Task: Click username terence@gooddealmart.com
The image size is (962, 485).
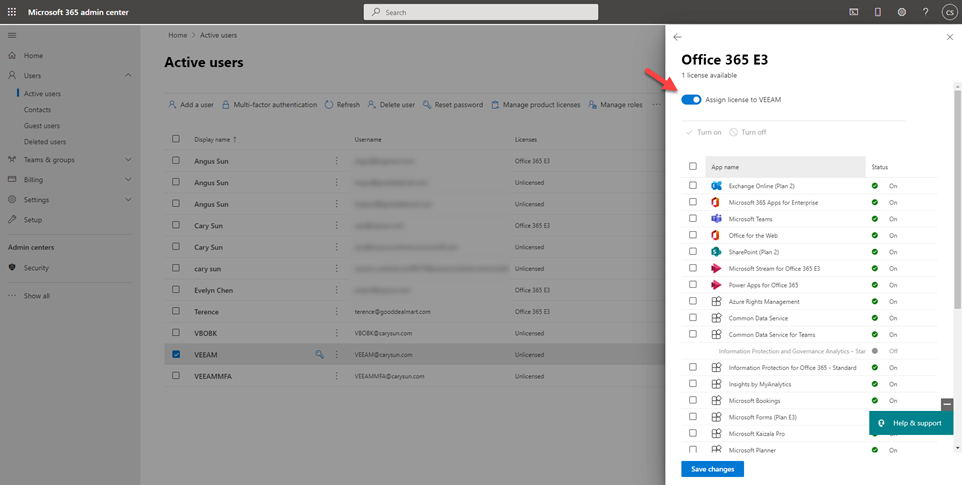Action: coord(393,311)
